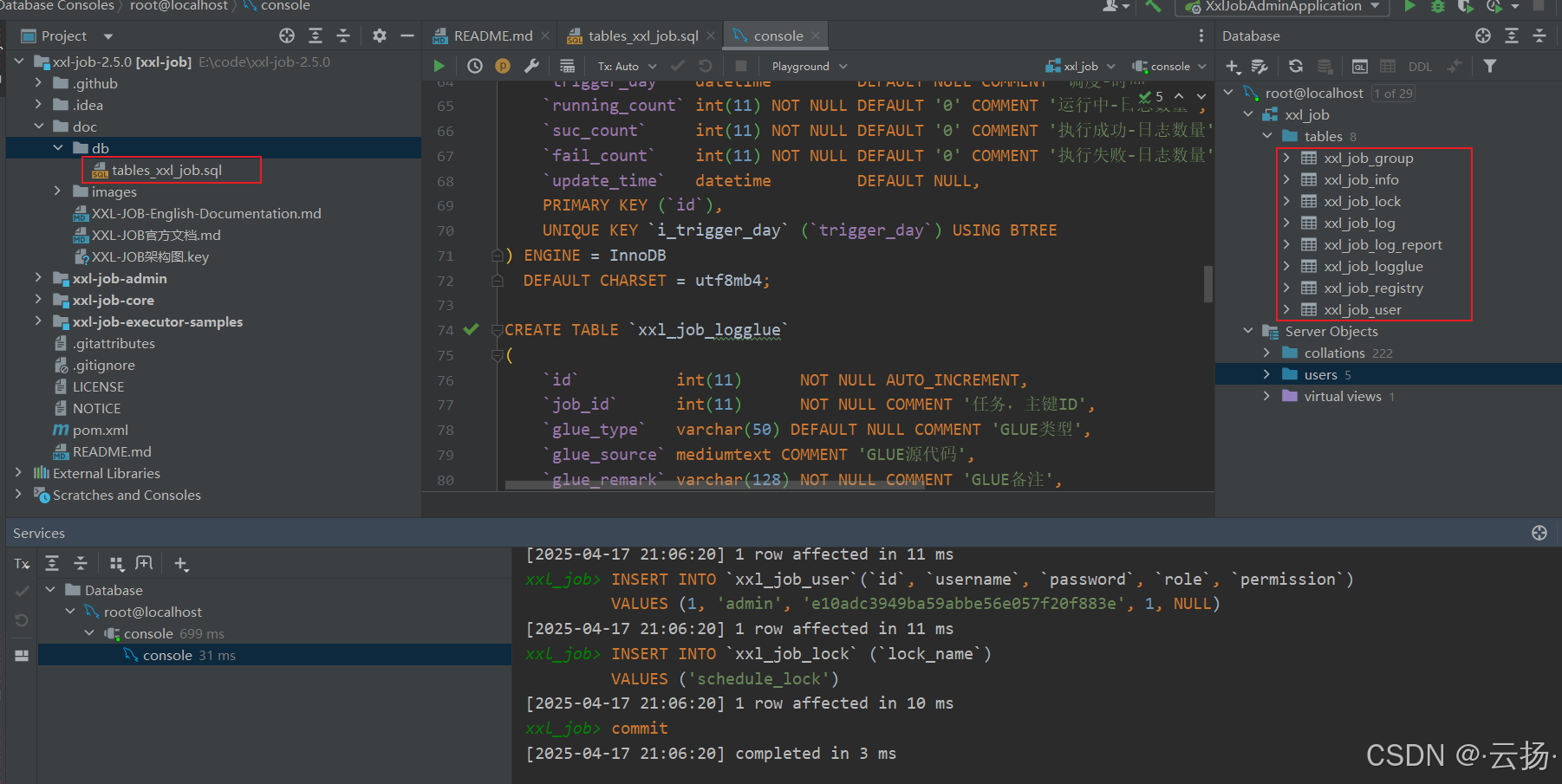Open the query history clock icon
The image size is (1562, 784).
coord(475,66)
